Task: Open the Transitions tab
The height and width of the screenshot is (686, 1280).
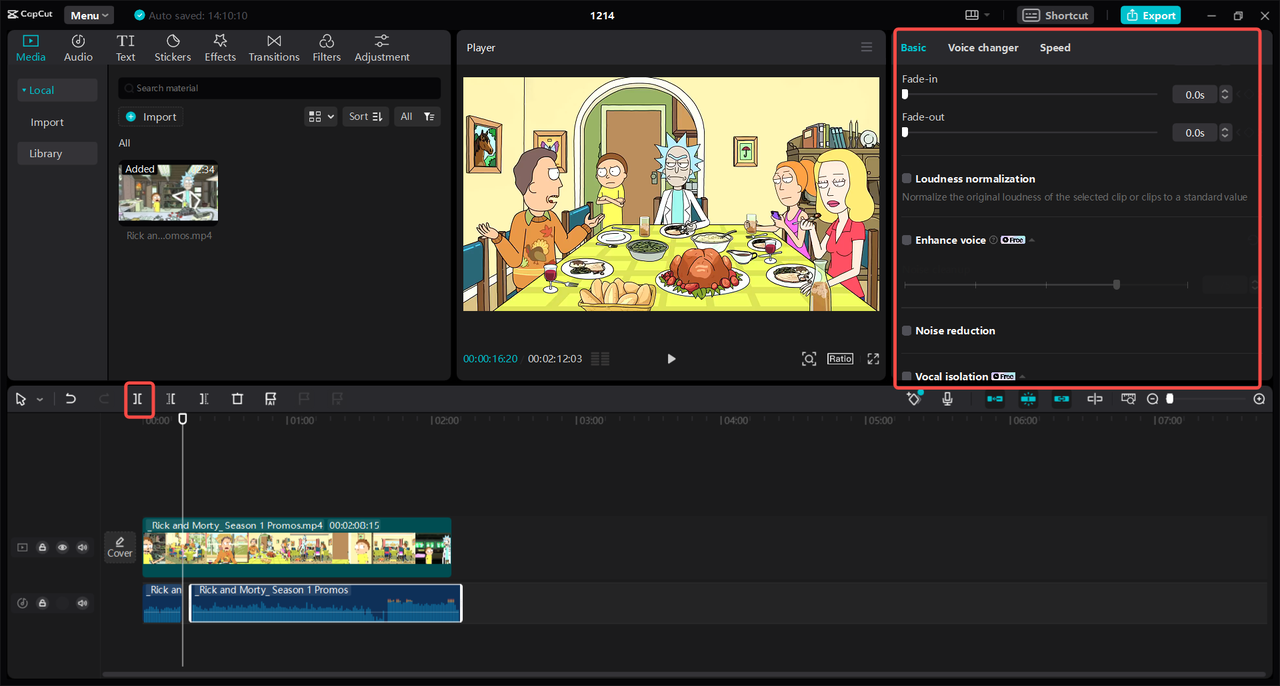Action: tap(274, 48)
